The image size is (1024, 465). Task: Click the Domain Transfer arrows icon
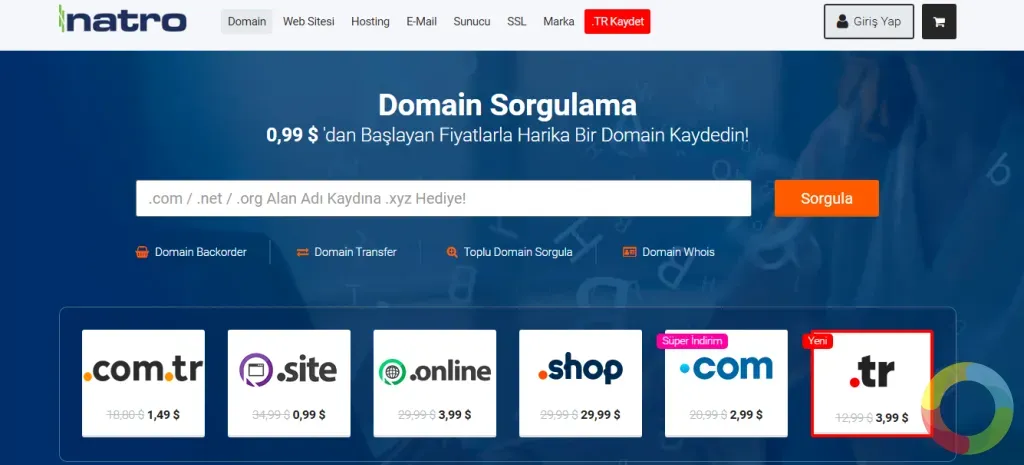click(302, 252)
